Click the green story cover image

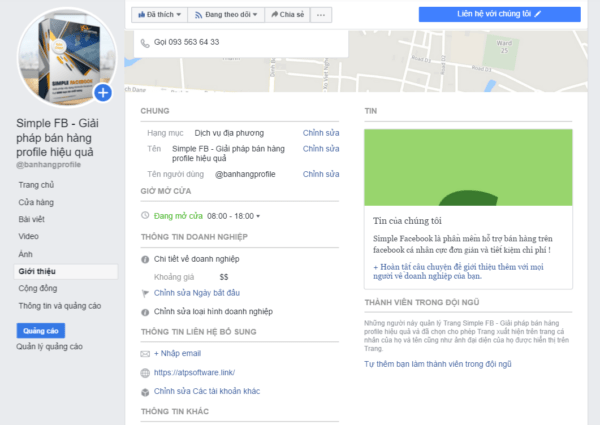coord(468,168)
